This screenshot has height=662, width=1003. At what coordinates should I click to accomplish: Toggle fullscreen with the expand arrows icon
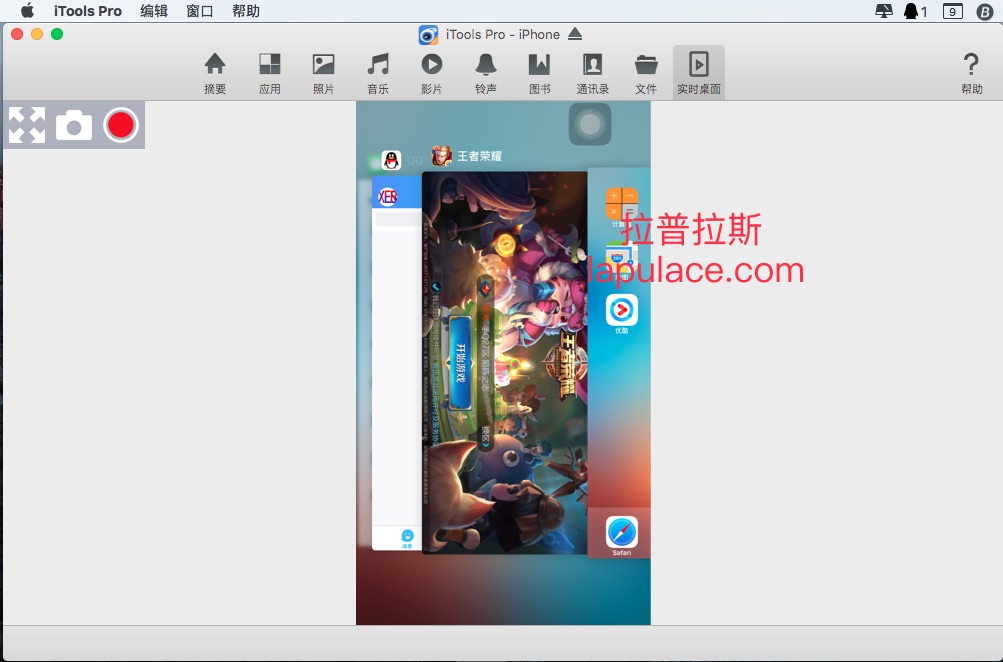[27, 125]
